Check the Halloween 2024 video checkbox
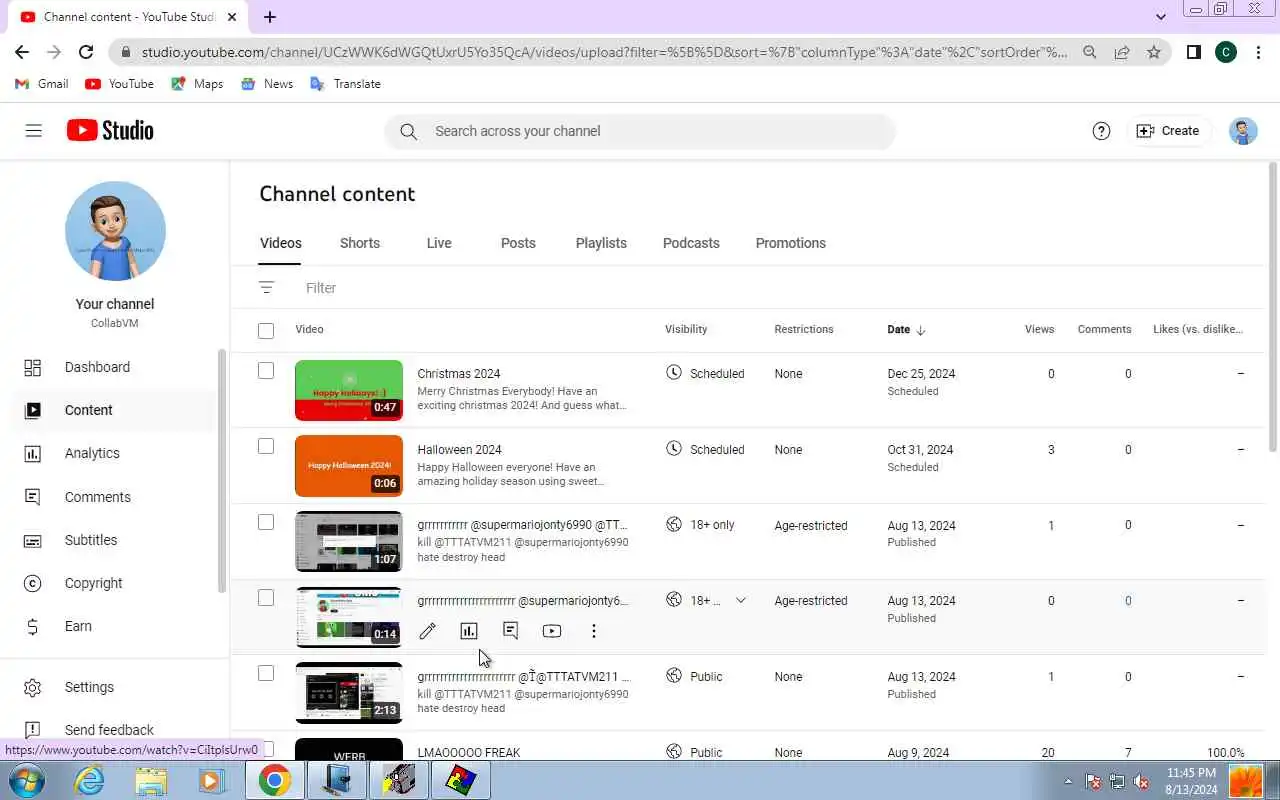Image resolution: width=1280 pixels, height=800 pixels. 266,447
